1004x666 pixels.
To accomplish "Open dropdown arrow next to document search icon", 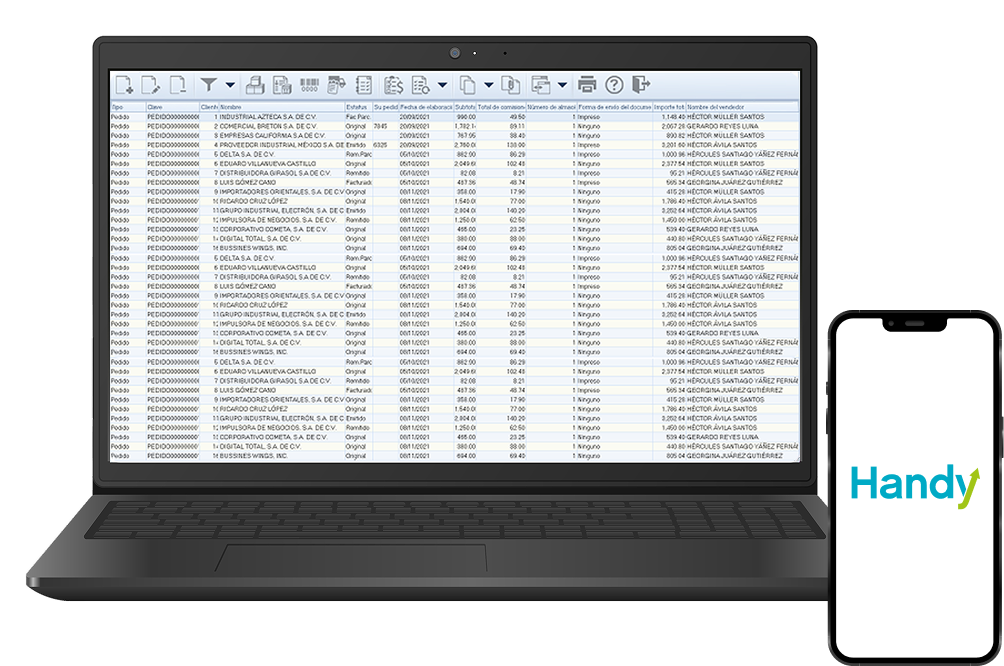I will pos(442,85).
